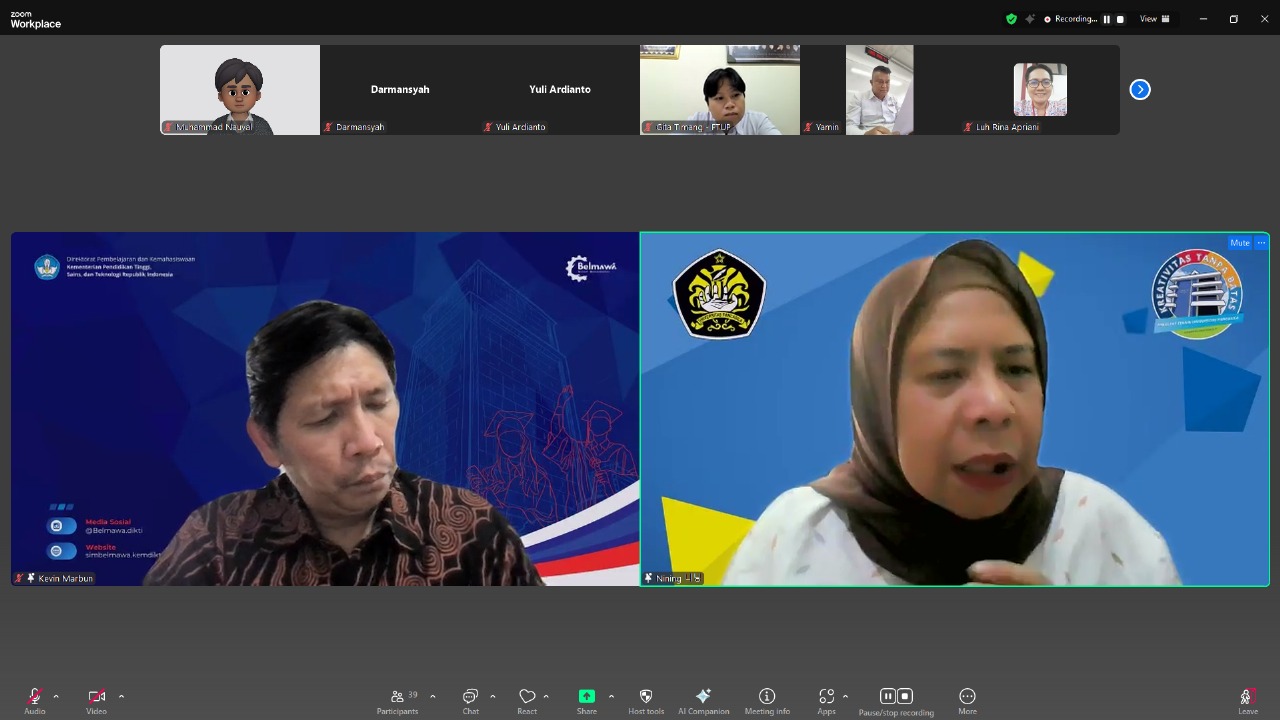Expand video options arrow next to Video
Screen dimensions: 1280x720
point(121,696)
